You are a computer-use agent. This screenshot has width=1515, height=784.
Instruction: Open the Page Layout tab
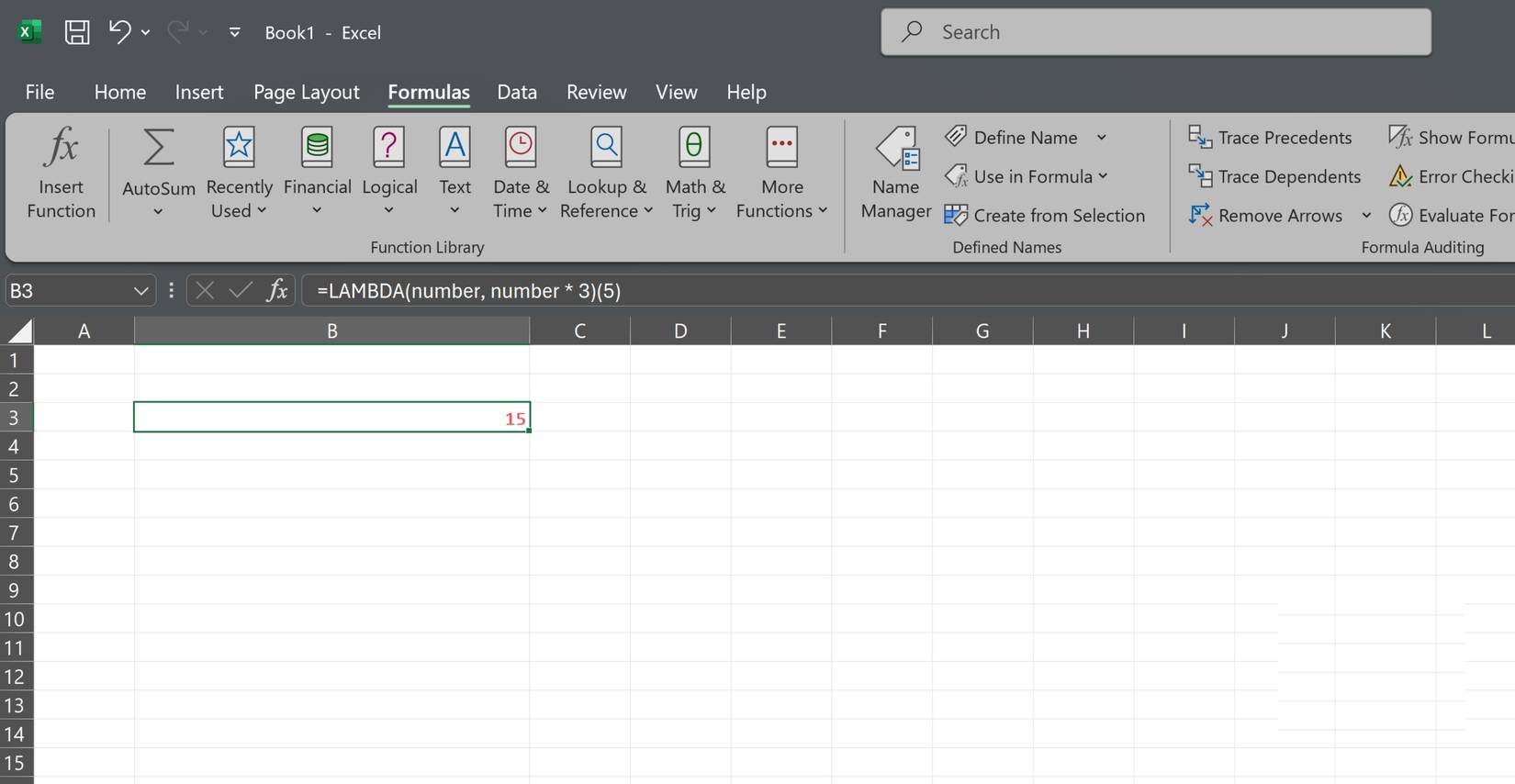[306, 92]
